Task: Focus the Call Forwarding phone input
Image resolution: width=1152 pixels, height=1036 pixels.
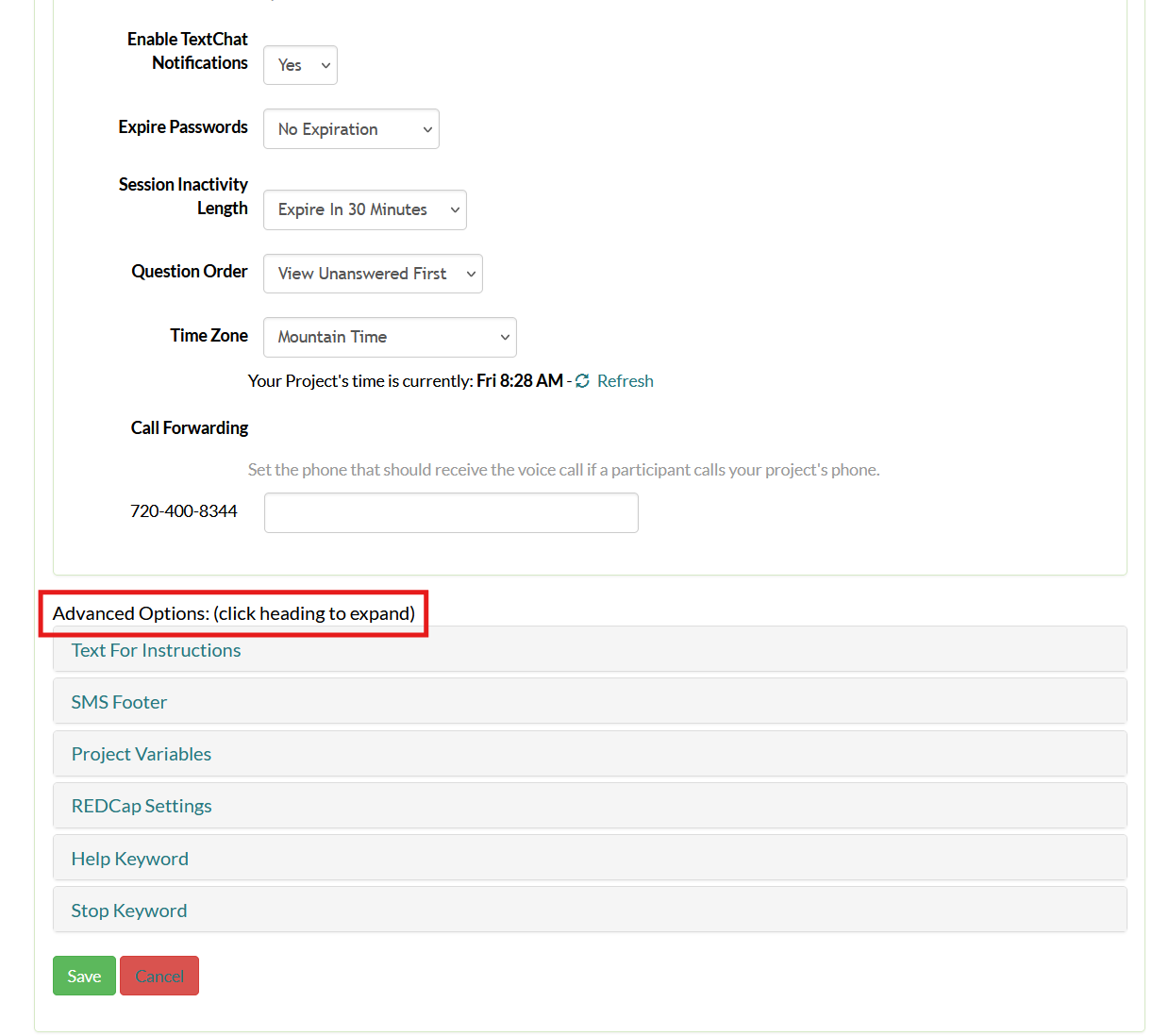Action: (451, 512)
